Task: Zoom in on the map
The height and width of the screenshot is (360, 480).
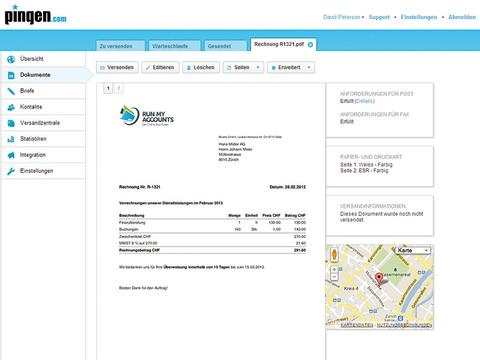Action: pyautogui.click(x=334, y=269)
